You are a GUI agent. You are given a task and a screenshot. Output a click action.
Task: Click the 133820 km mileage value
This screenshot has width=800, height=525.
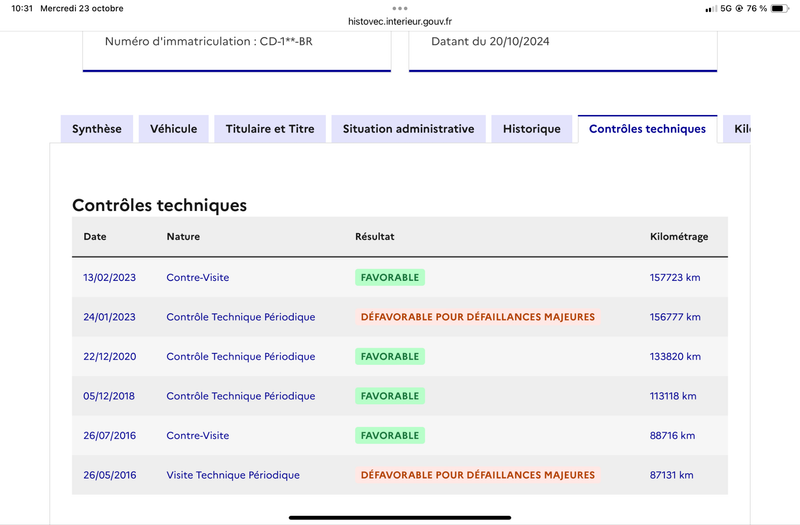[x=675, y=356]
